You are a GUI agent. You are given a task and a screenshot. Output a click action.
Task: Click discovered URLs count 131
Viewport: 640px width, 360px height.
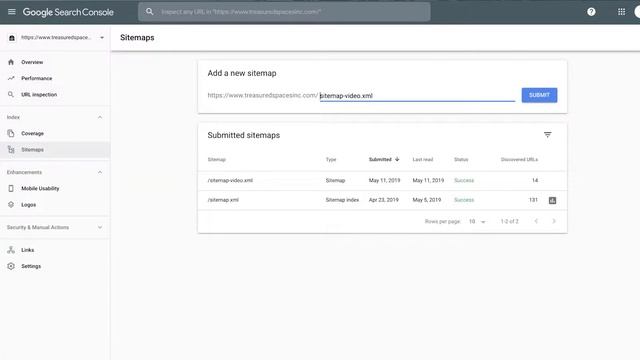pos(533,200)
